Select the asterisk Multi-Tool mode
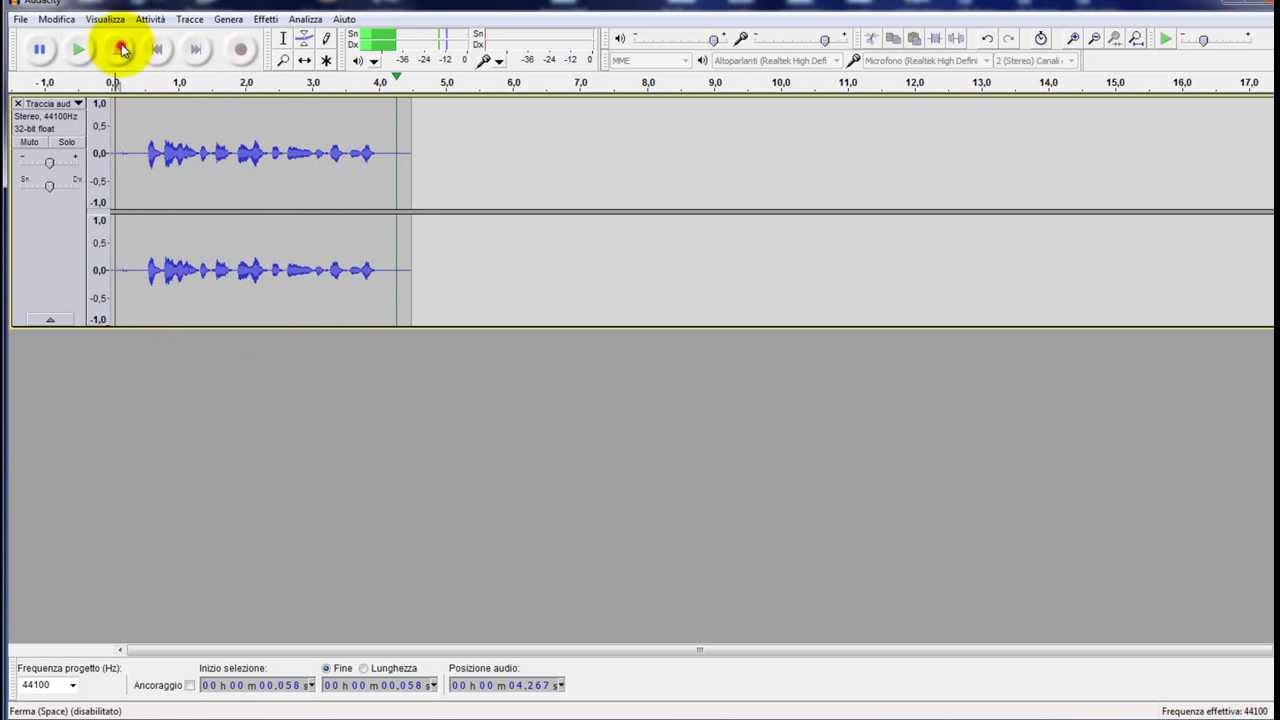 pyautogui.click(x=326, y=60)
